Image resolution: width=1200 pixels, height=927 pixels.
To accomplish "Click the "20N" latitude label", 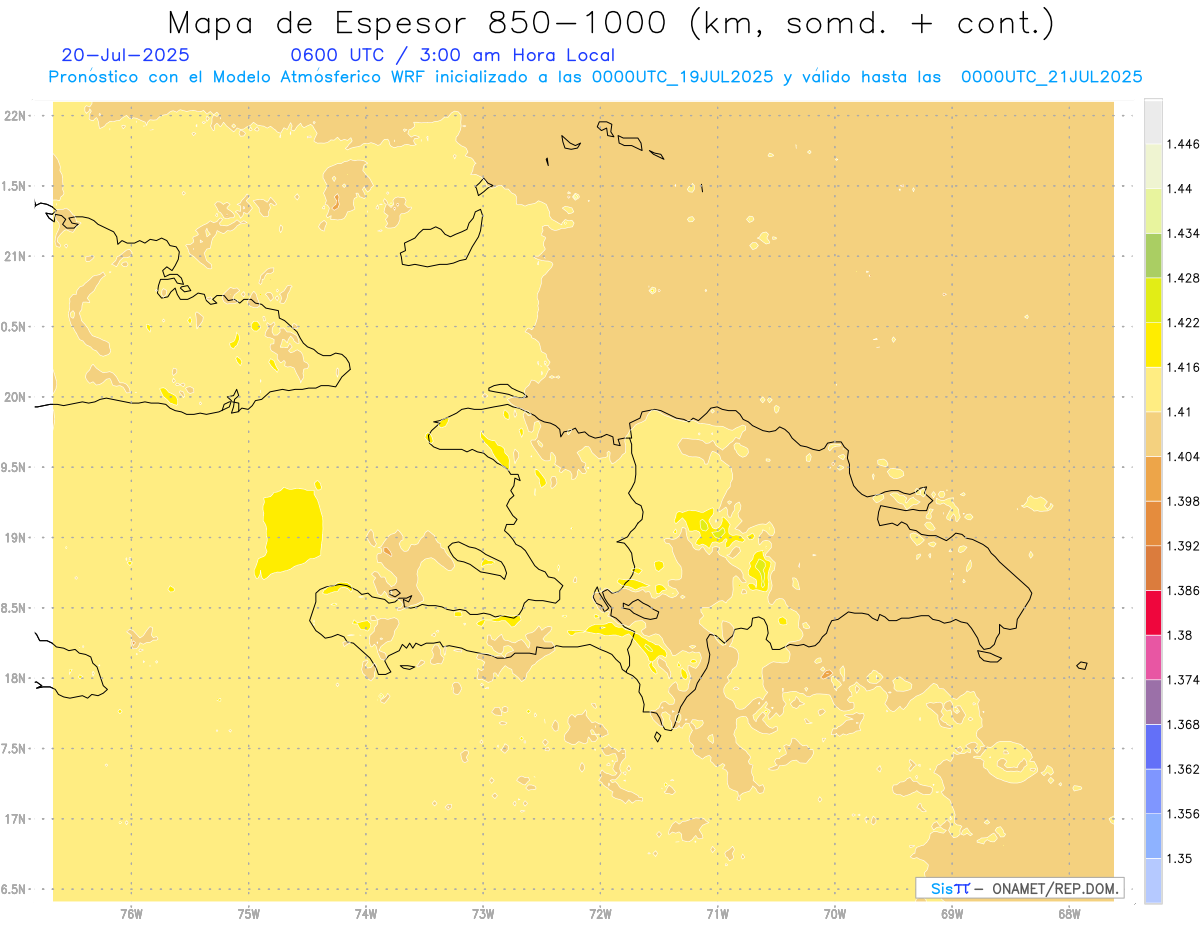I will (14, 397).
